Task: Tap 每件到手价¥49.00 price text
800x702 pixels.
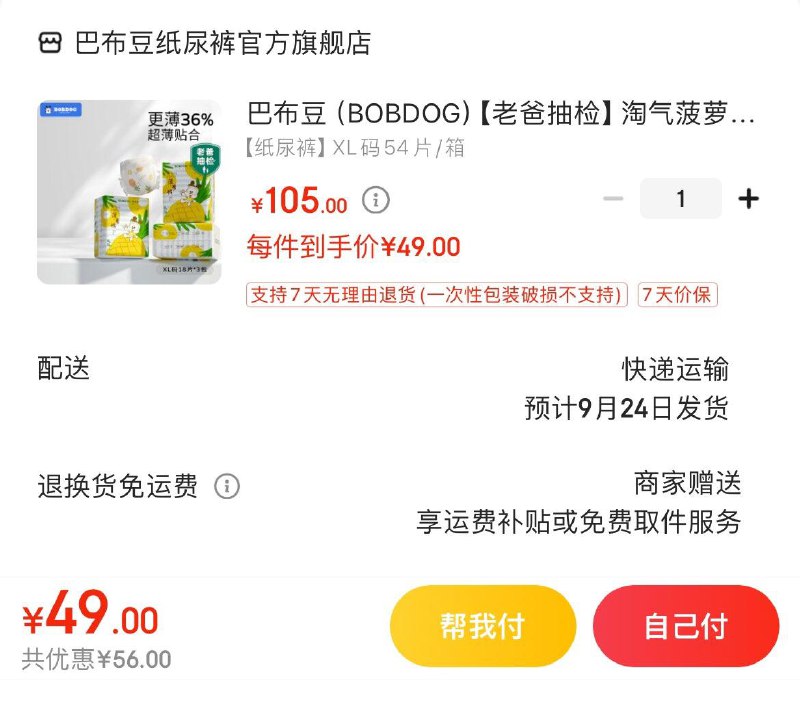Action: (x=354, y=247)
